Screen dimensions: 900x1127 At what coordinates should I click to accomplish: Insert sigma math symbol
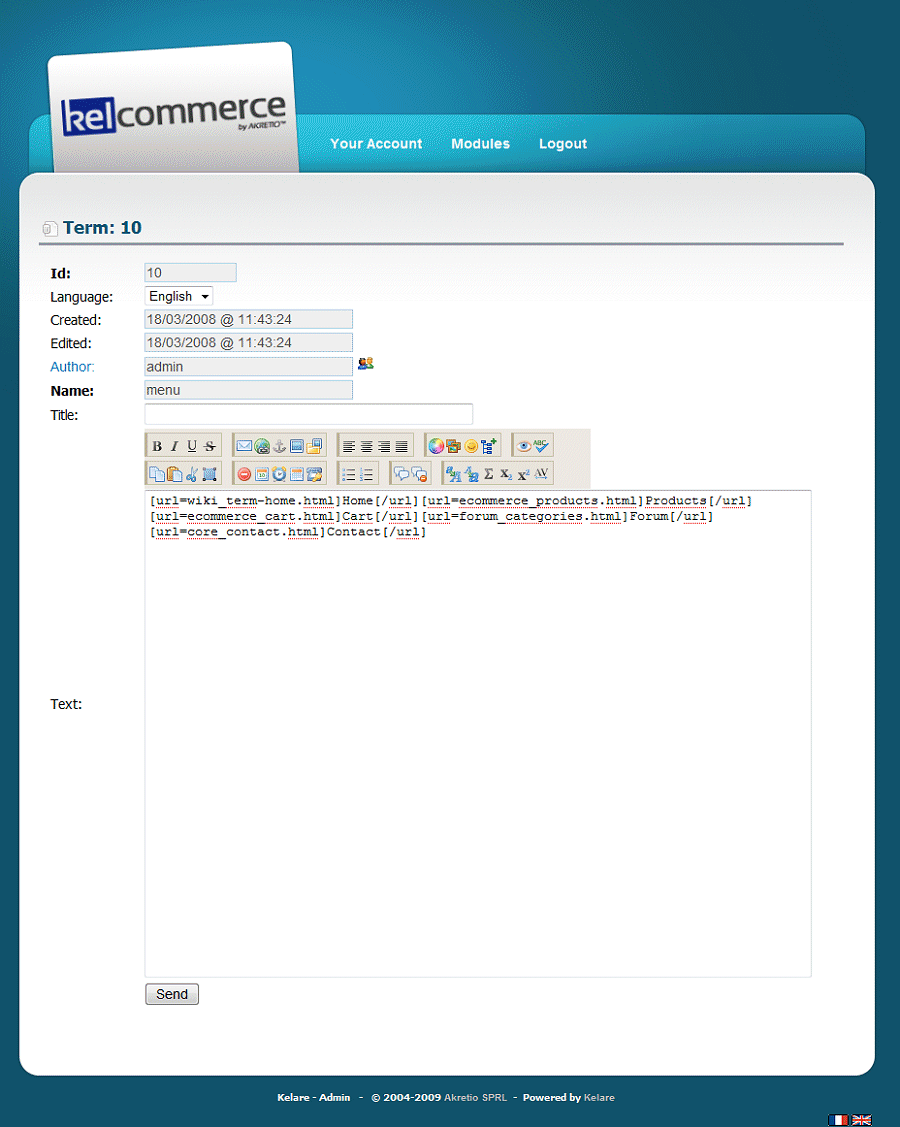488,474
